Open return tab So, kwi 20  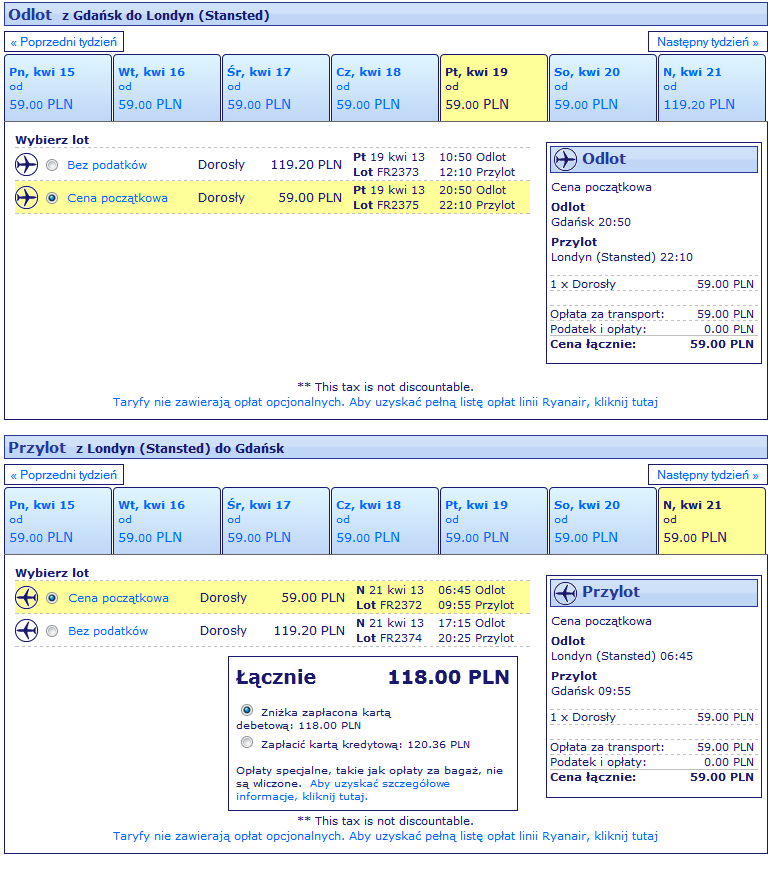tap(603, 521)
